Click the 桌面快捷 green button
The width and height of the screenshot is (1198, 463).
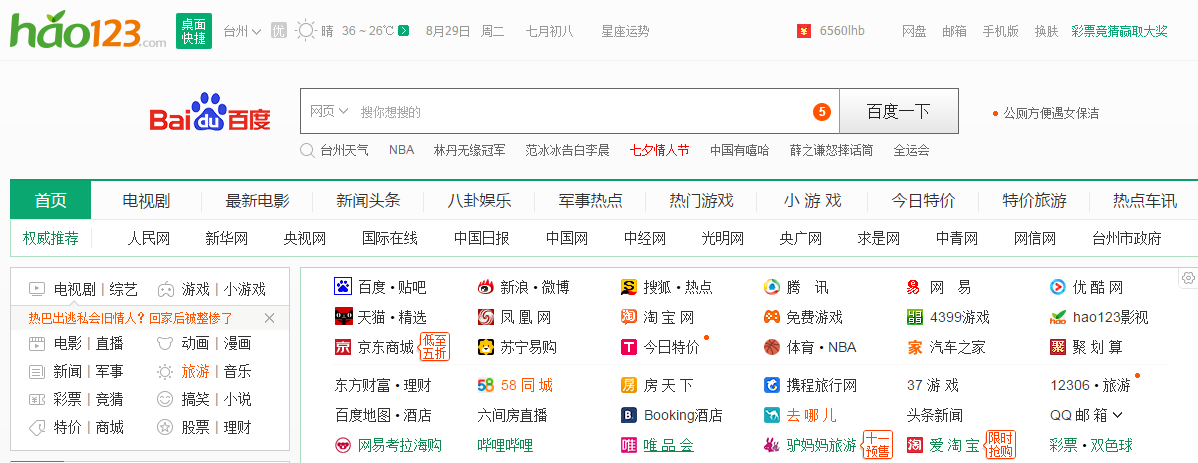193,31
